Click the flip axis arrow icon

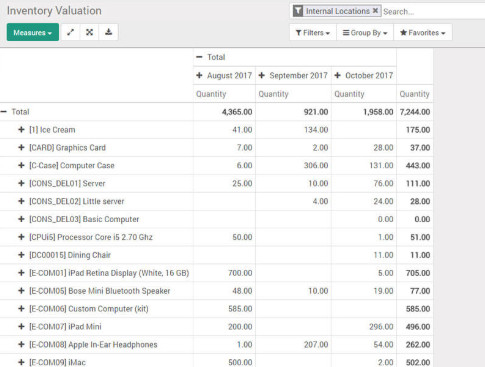(x=71, y=32)
